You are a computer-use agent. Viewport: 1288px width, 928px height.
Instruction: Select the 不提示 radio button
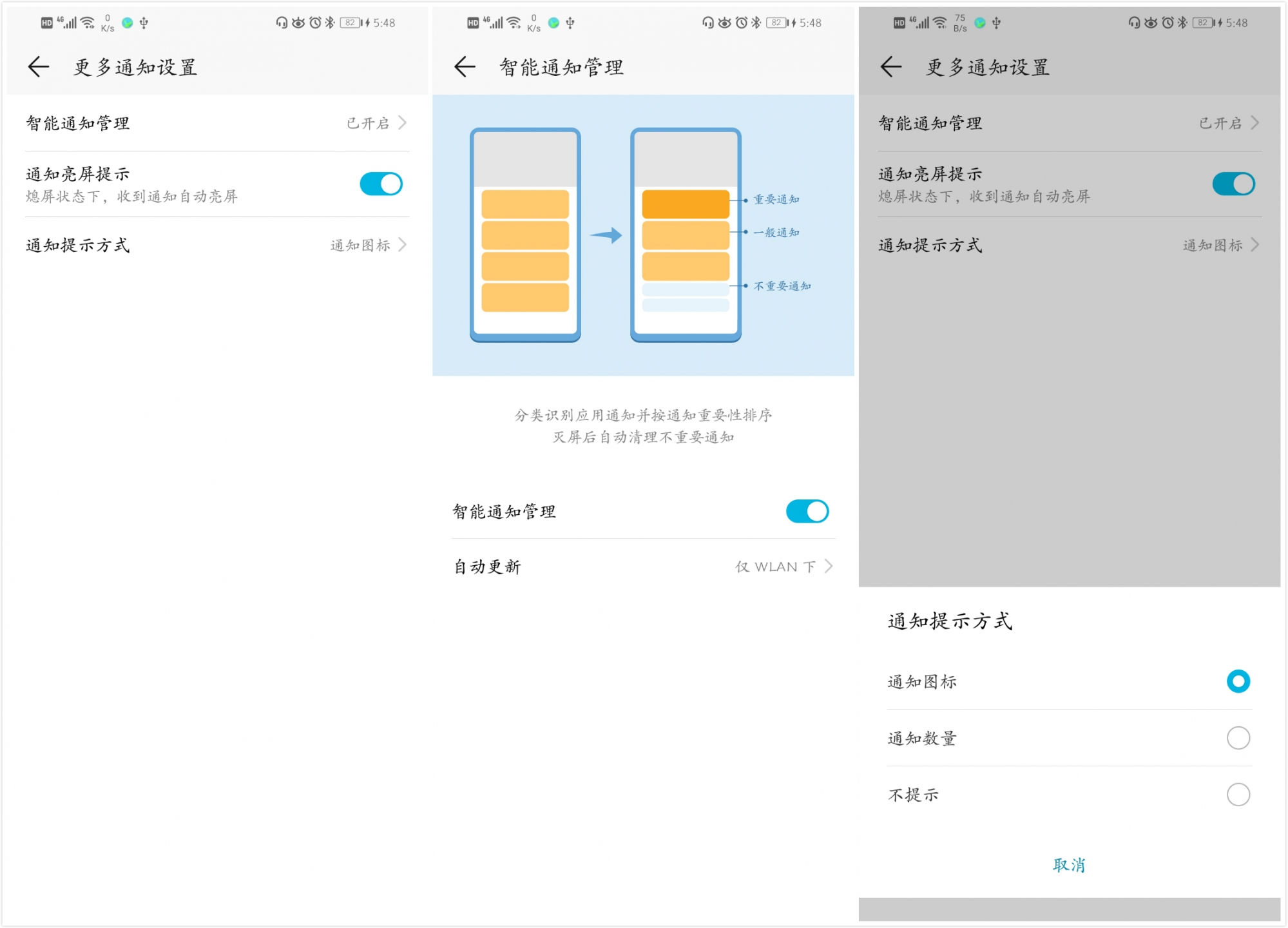[x=1237, y=795]
